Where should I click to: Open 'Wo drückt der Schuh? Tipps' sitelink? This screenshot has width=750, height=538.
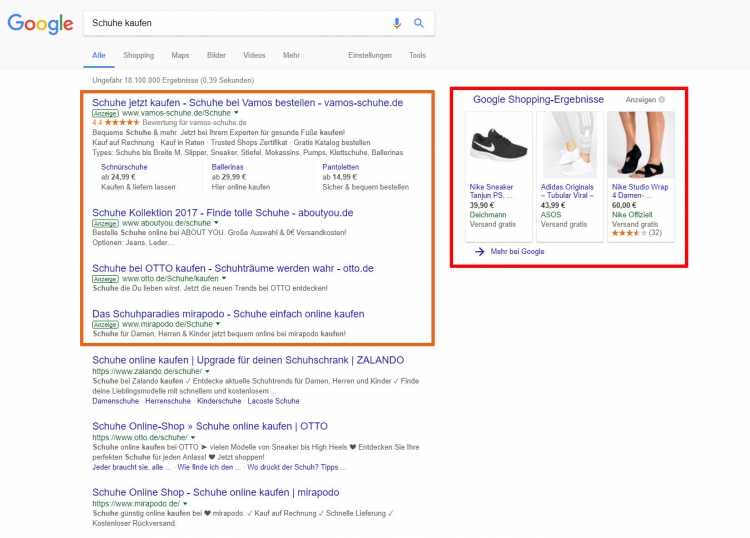pyautogui.click(x=296, y=467)
